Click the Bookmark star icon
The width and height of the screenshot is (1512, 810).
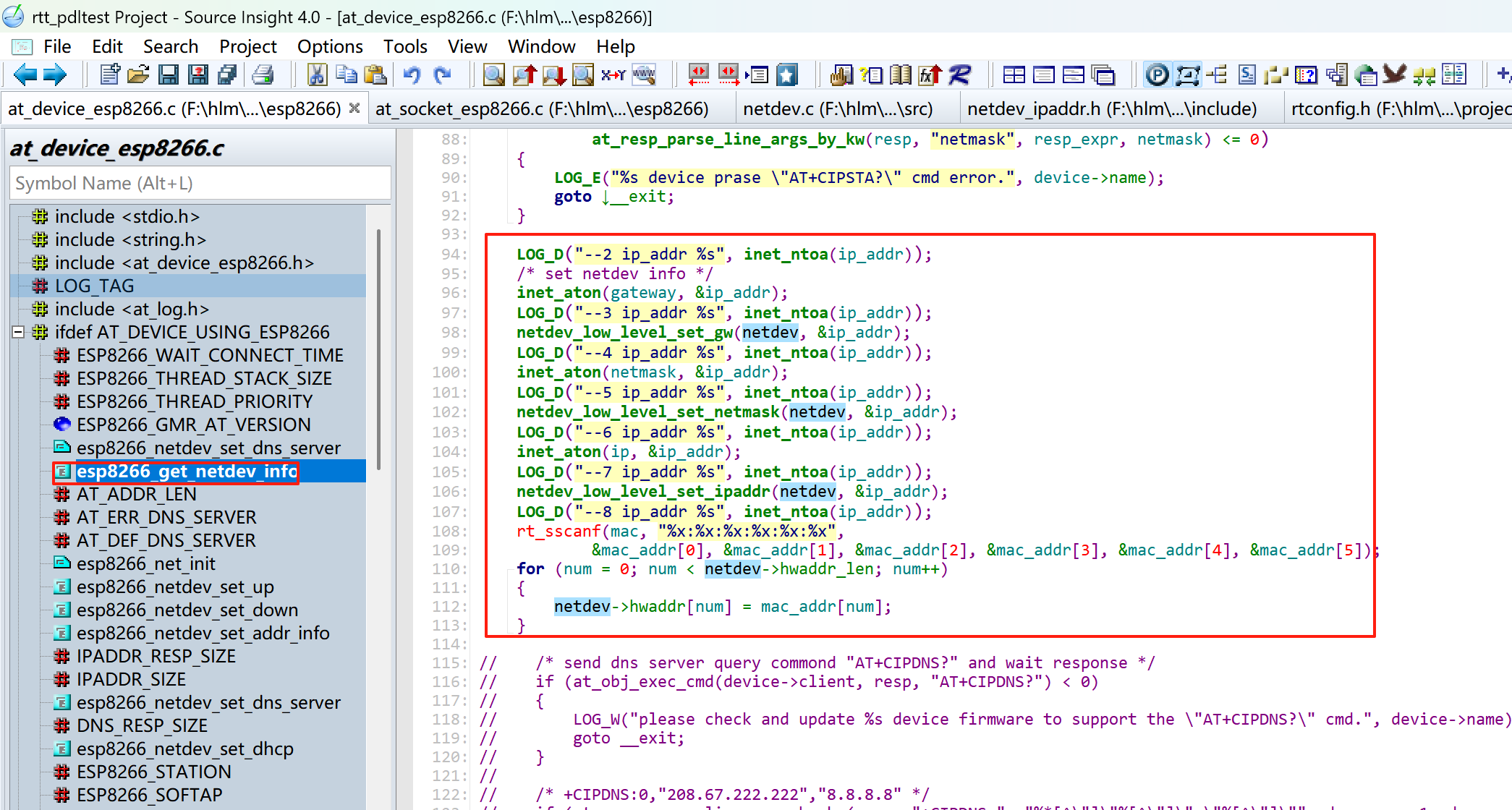click(787, 74)
